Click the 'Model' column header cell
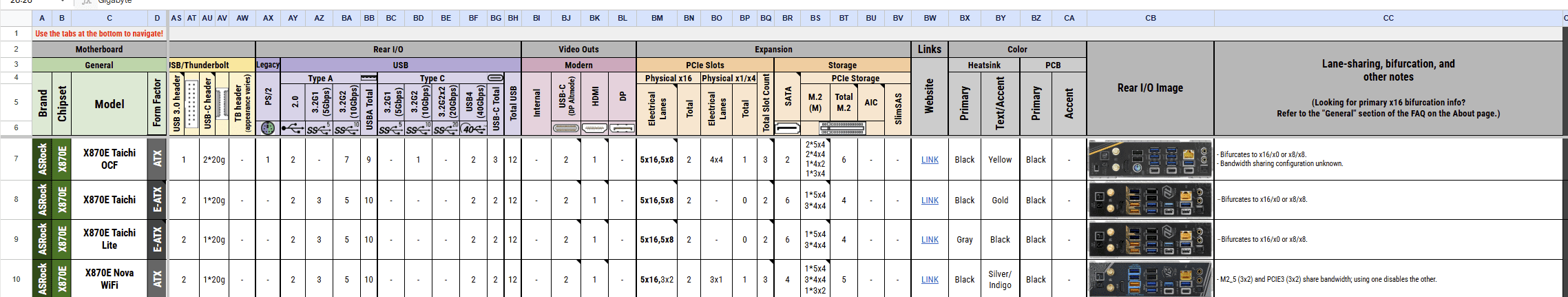 [109, 104]
